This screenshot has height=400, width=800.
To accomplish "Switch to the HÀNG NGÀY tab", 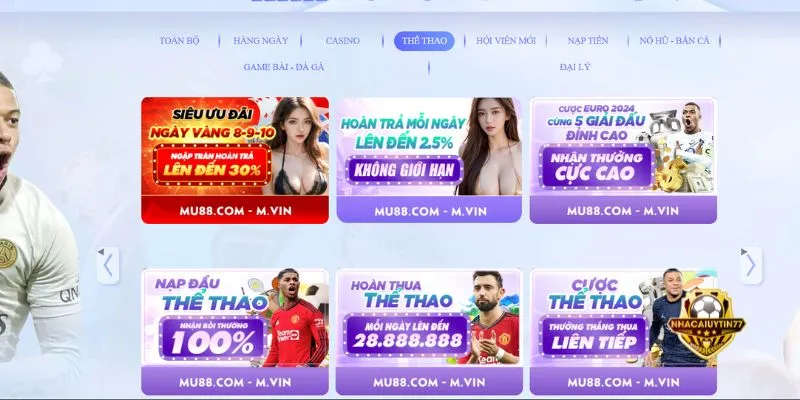I will click(261, 41).
